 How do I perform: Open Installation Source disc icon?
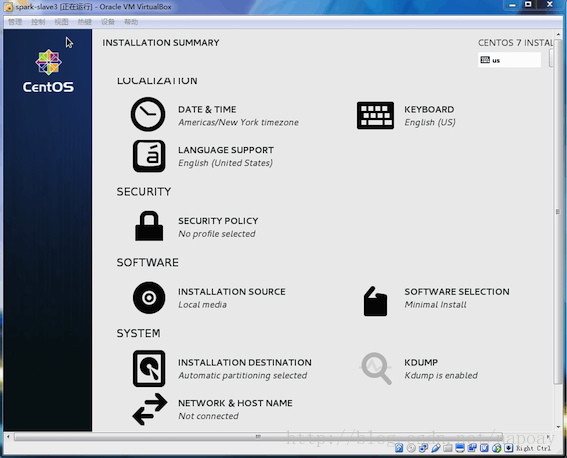coord(149,298)
